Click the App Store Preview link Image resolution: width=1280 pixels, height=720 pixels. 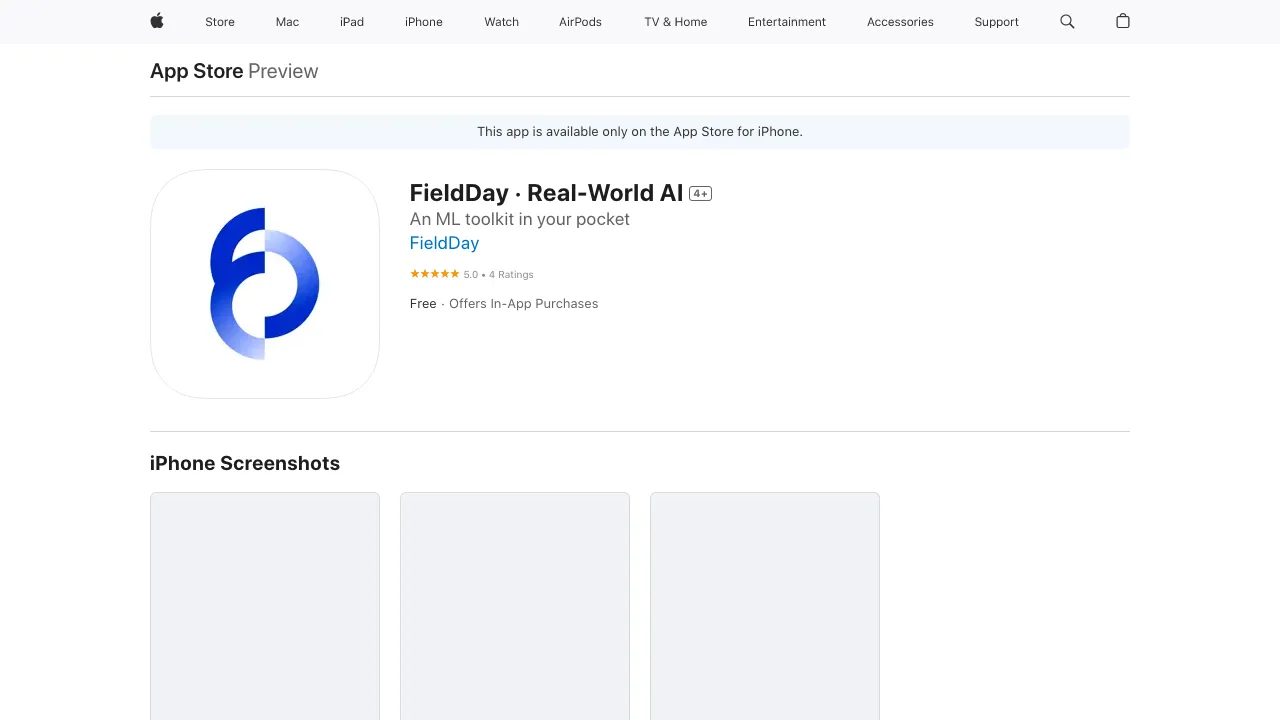coord(234,71)
